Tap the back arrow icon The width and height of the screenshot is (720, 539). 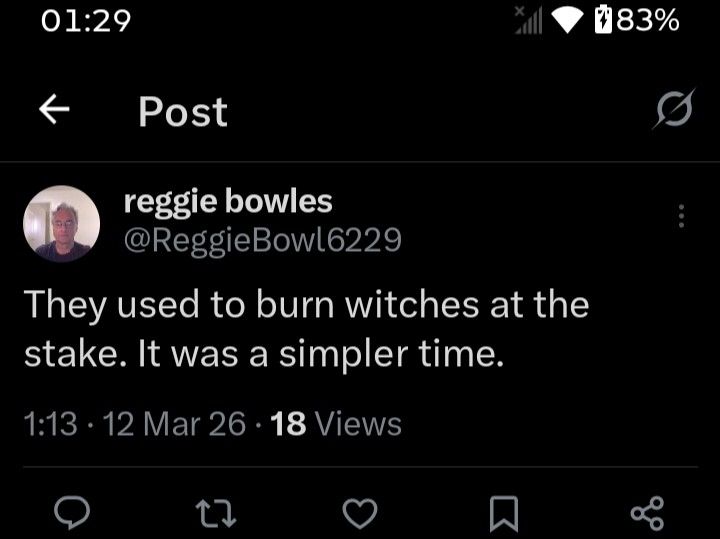[54, 111]
